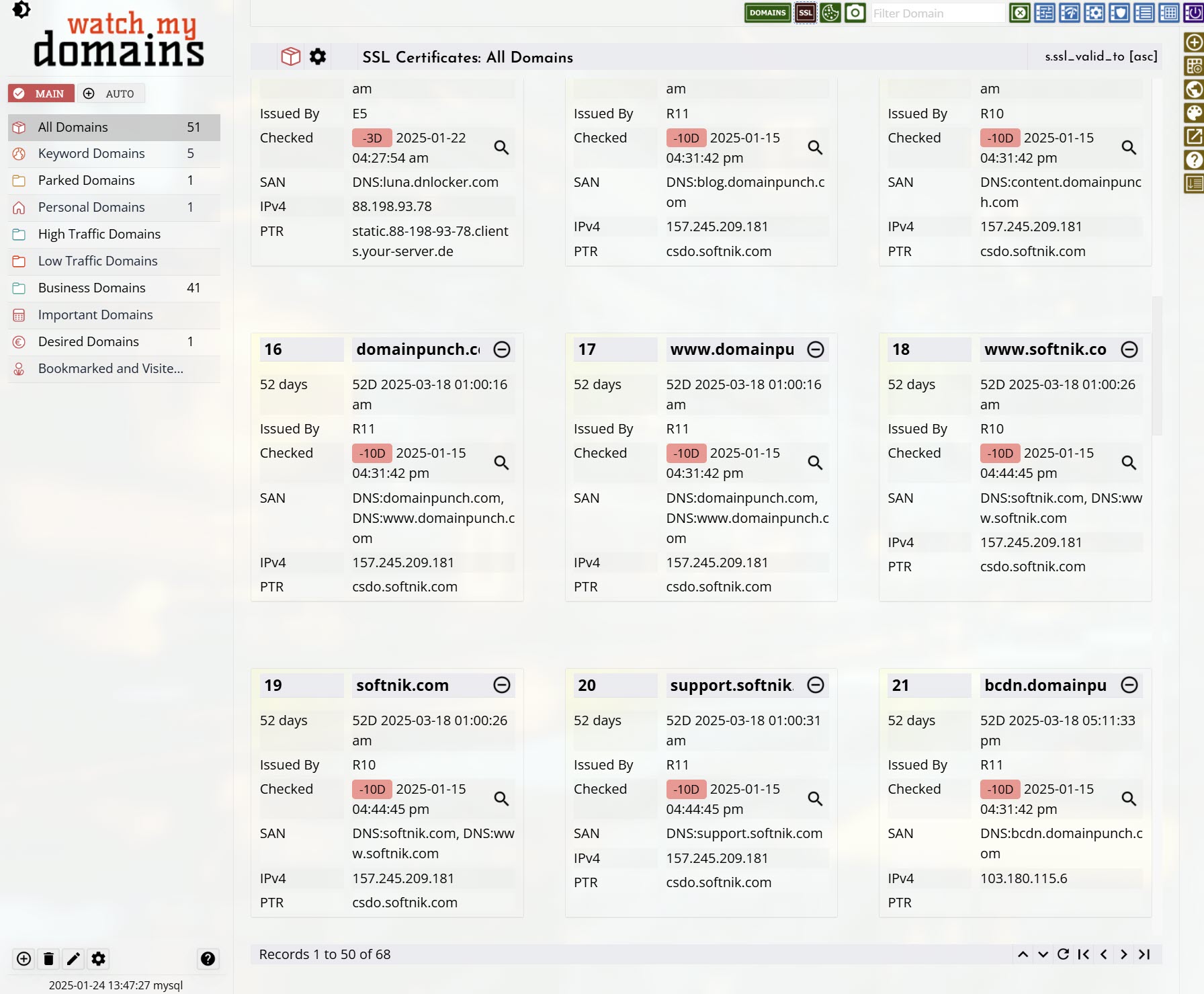The width and height of the screenshot is (1204, 994).
Task: Collapse card 20 support.softnik
Action: pyautogui.click(x=816, y=685)
